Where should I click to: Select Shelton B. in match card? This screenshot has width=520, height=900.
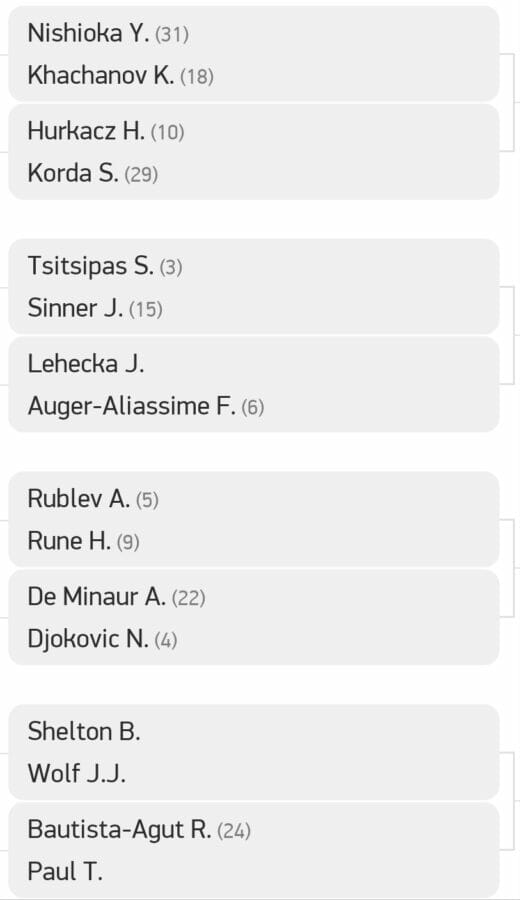(x=84, y=732)
